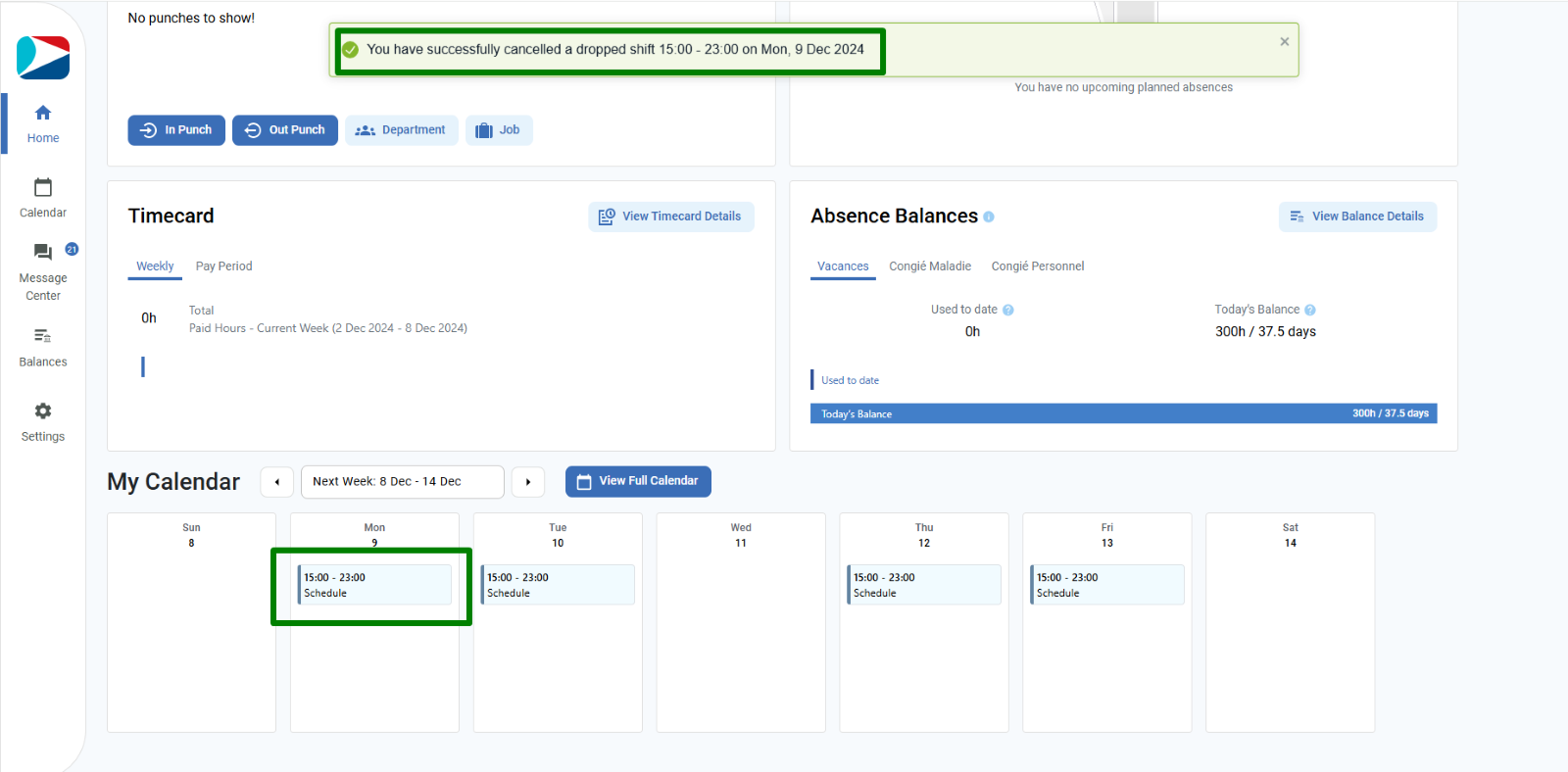
Task: Select the Wed 11 calendar day
Action: coord(741,622)
